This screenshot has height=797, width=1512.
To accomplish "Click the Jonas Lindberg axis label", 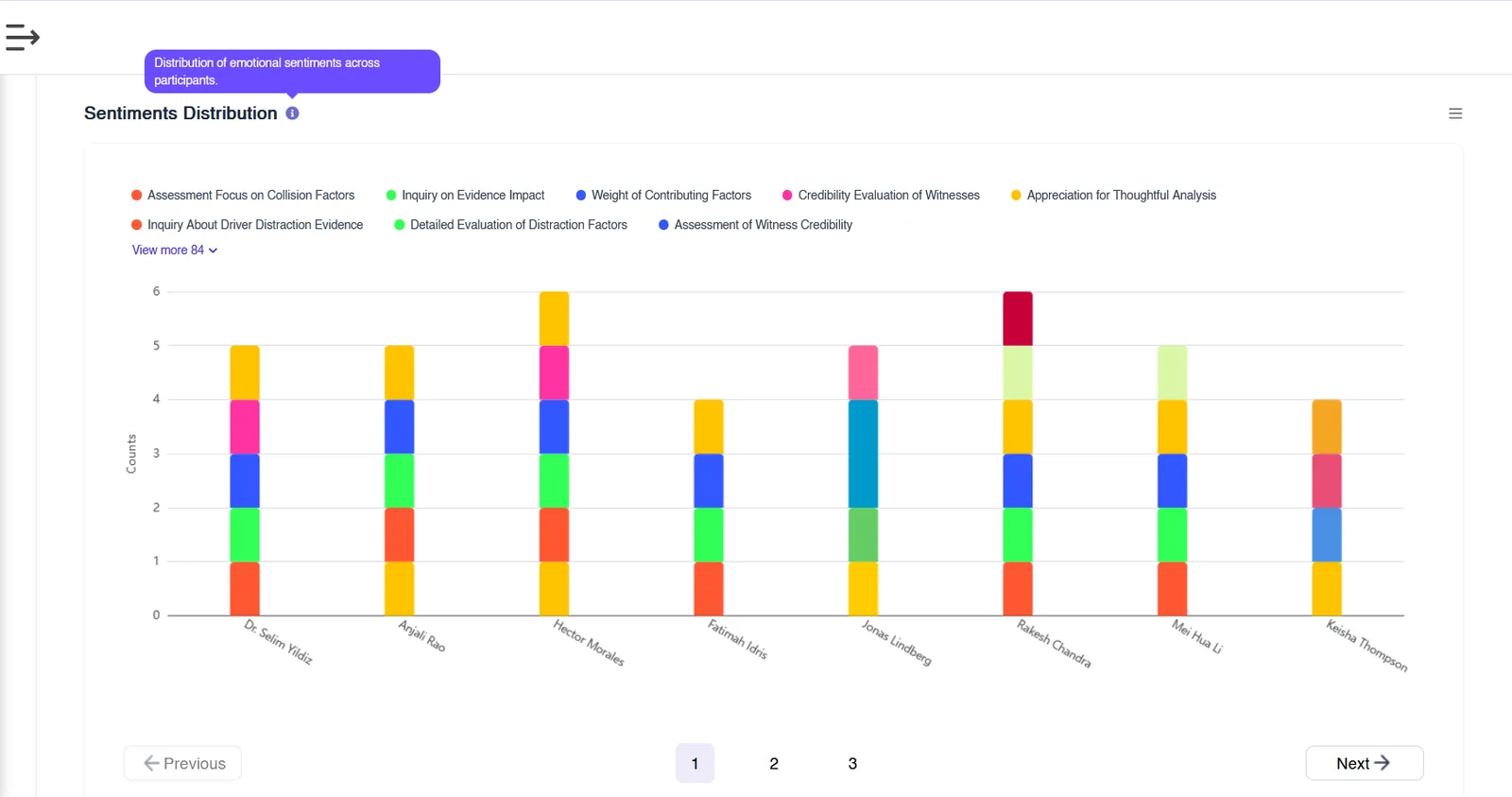I will 896,643.
